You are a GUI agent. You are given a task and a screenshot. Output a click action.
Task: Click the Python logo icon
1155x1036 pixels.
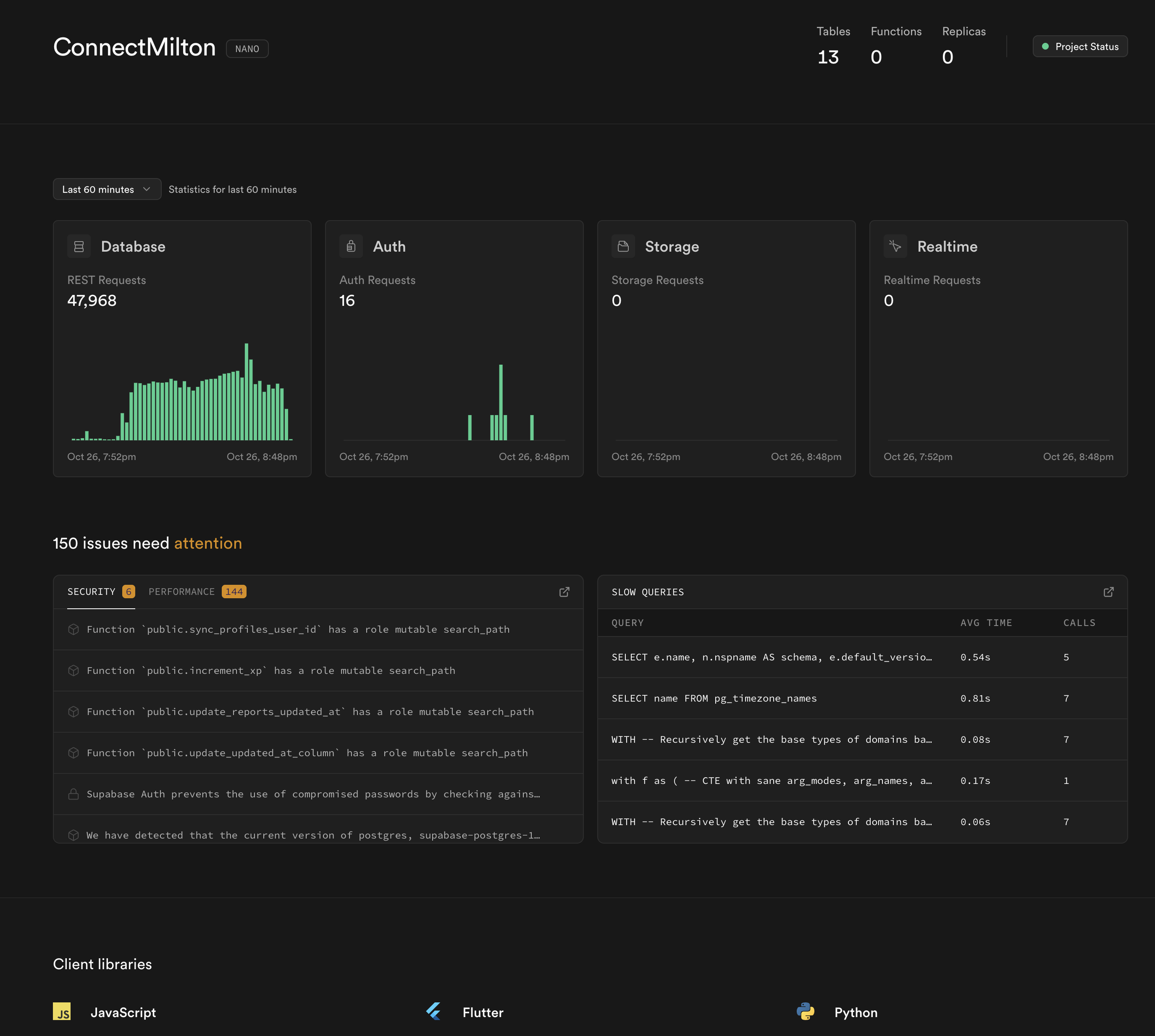tap(805, 1012)
